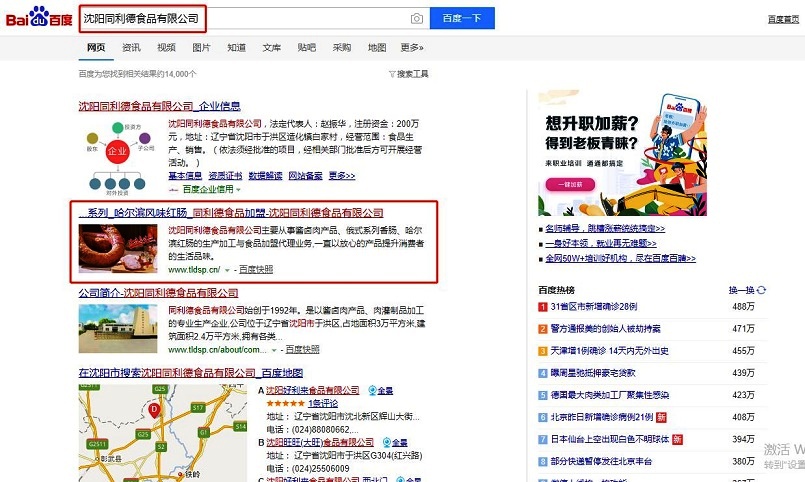Click 换一换 refresh icon
805x482 pixels.
click(761, 290)
